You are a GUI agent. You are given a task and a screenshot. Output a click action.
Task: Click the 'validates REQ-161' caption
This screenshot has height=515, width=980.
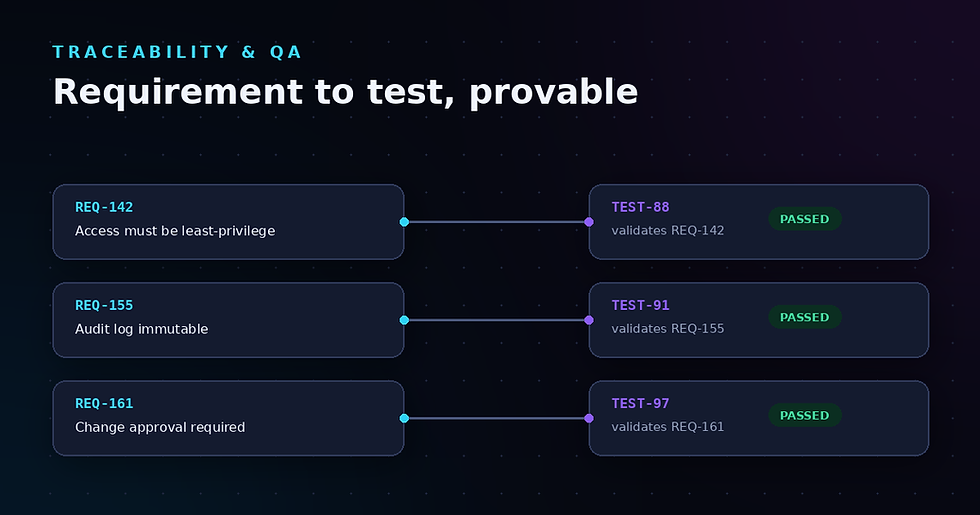click(668, 427)
